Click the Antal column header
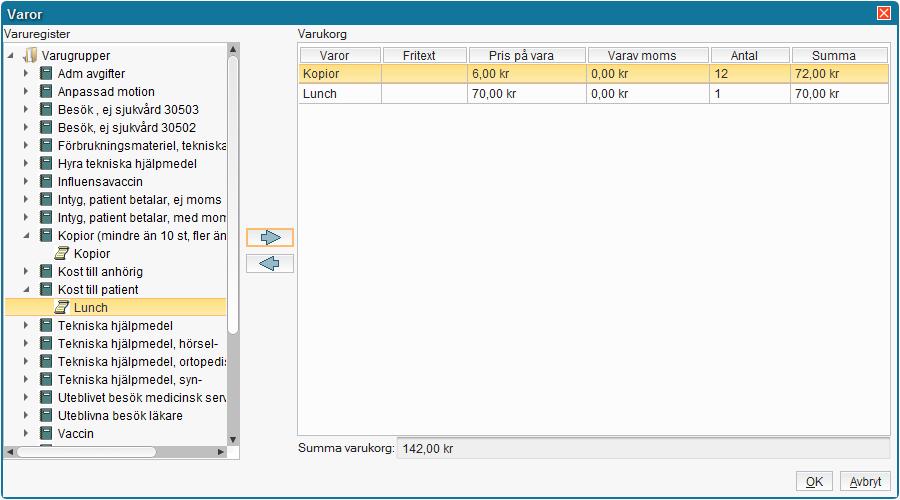The image size is (900, 500). [750, 56]
